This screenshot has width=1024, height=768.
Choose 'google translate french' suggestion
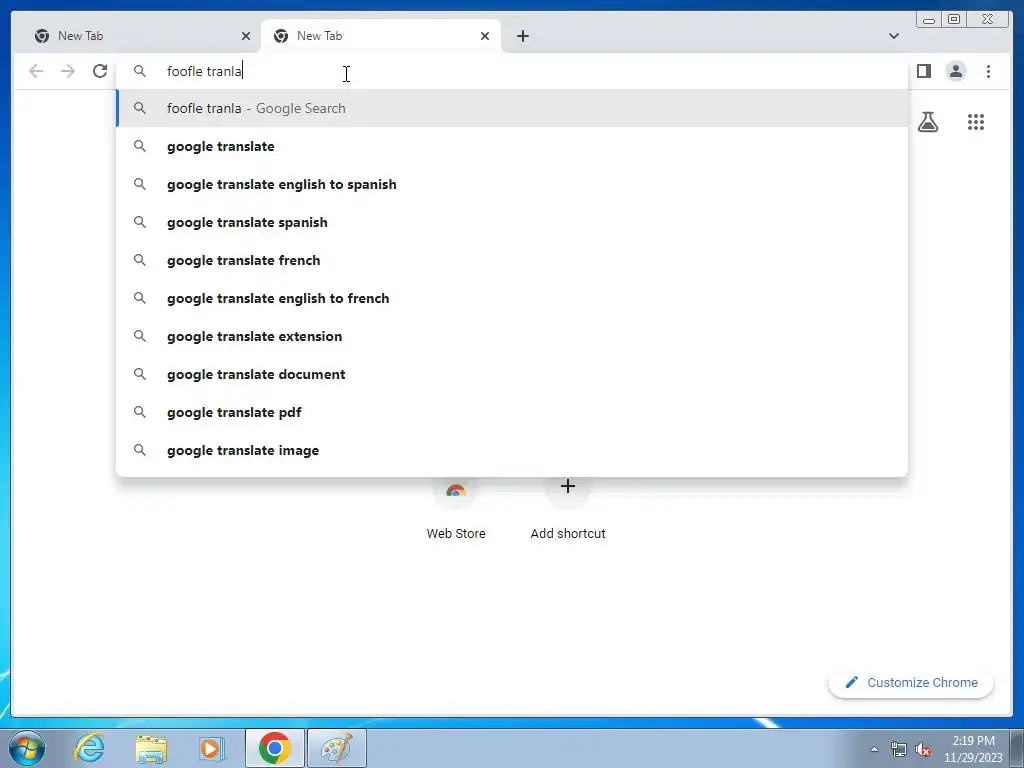coord(512,260)
